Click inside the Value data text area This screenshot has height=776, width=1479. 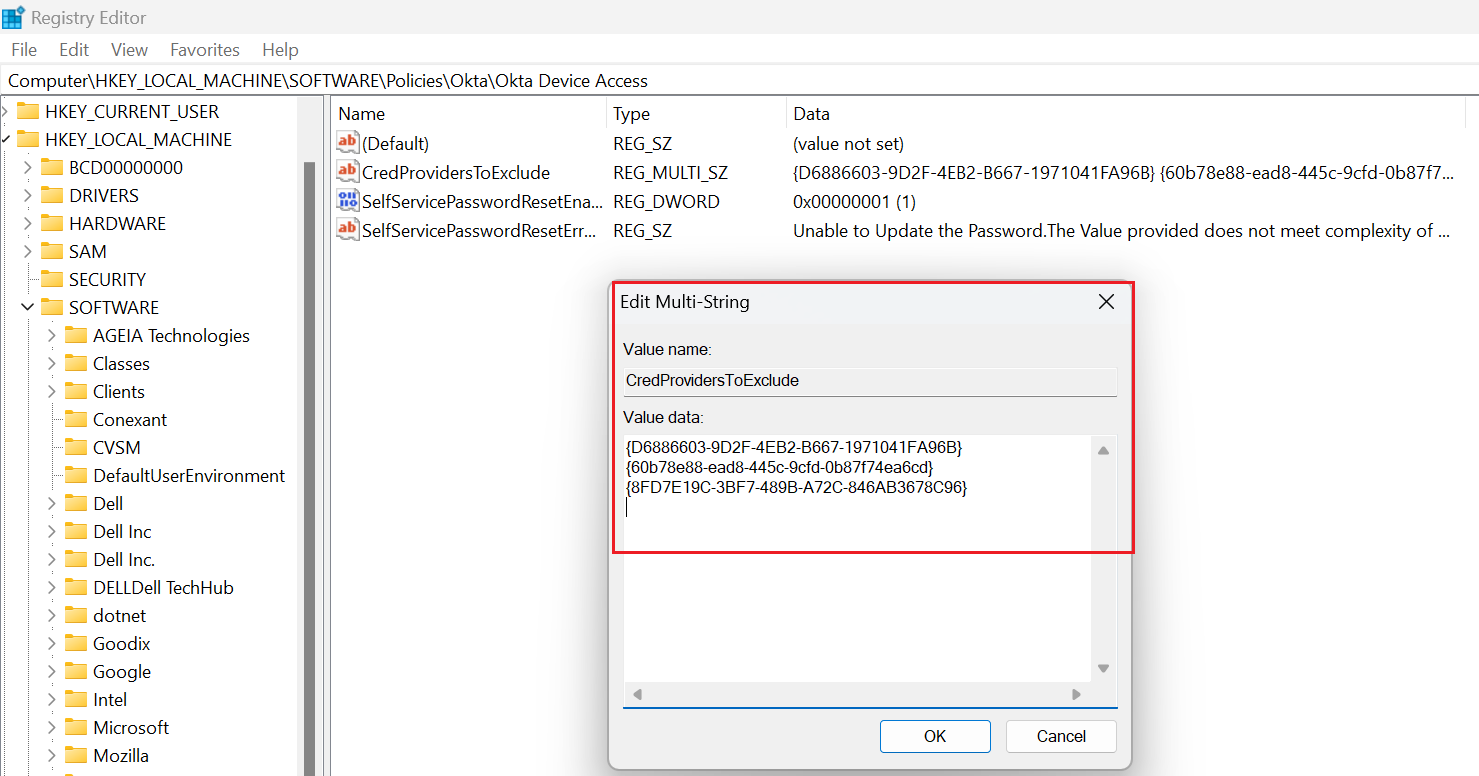point(857,558)
